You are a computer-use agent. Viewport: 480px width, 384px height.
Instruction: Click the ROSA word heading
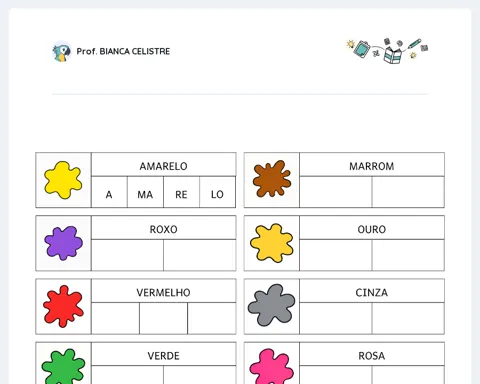[372, 356]
